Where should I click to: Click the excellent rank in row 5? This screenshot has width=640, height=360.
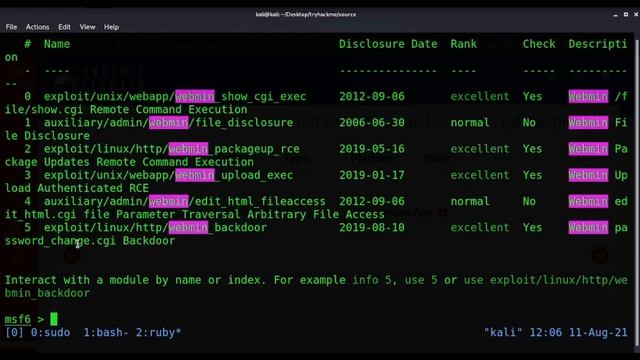pyautogui.click(x=480, y=227)
